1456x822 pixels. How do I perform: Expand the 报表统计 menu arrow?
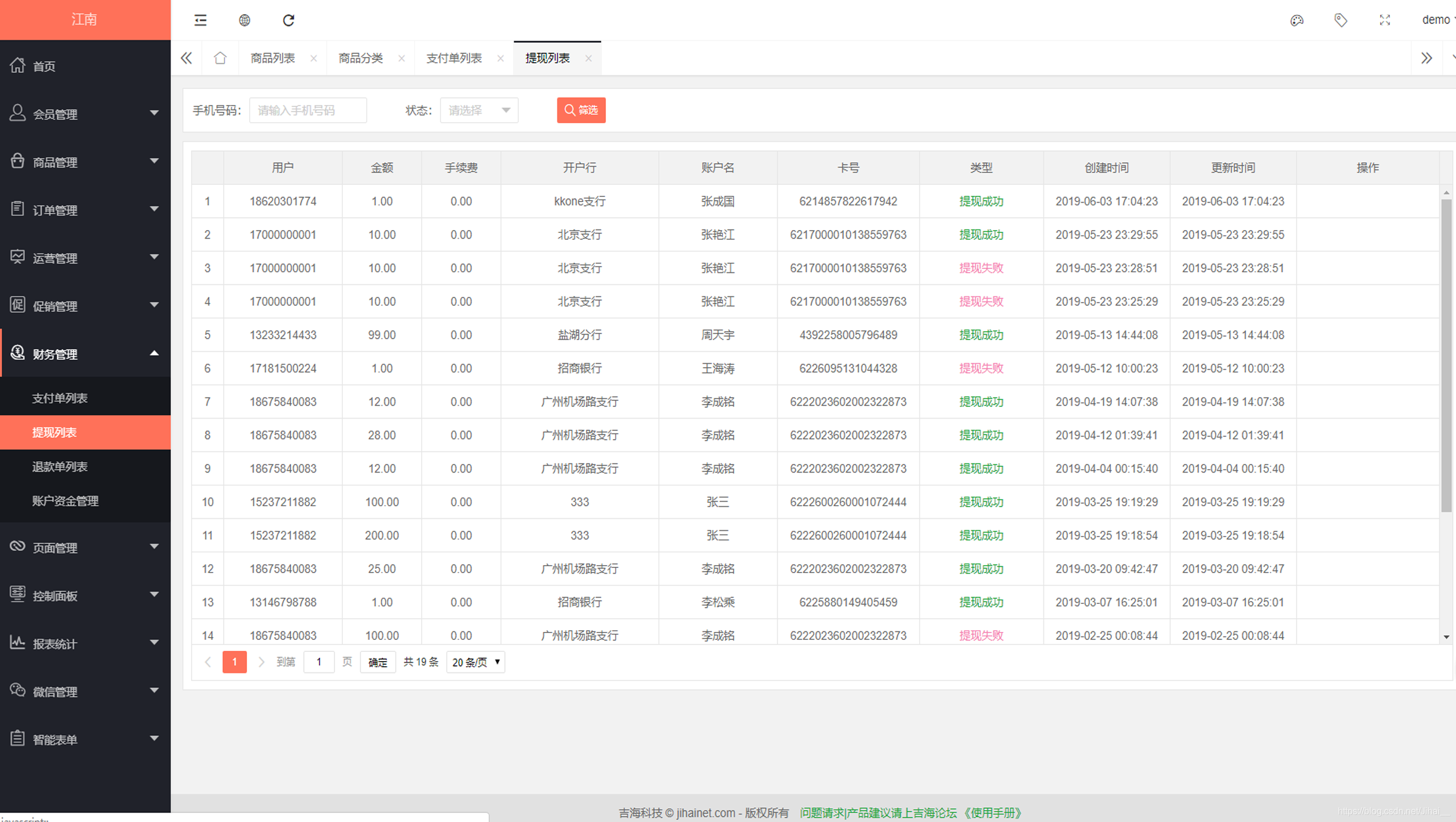click(x=154, y=642)
